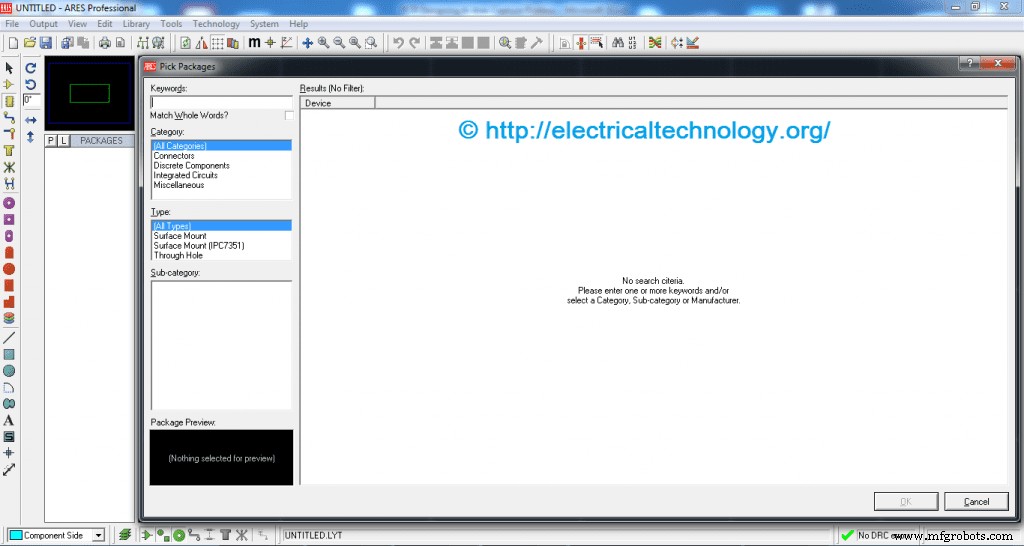Click the Toggle Grid dots icon
The height and width of the screenshot is (546, 1024).
217,43
